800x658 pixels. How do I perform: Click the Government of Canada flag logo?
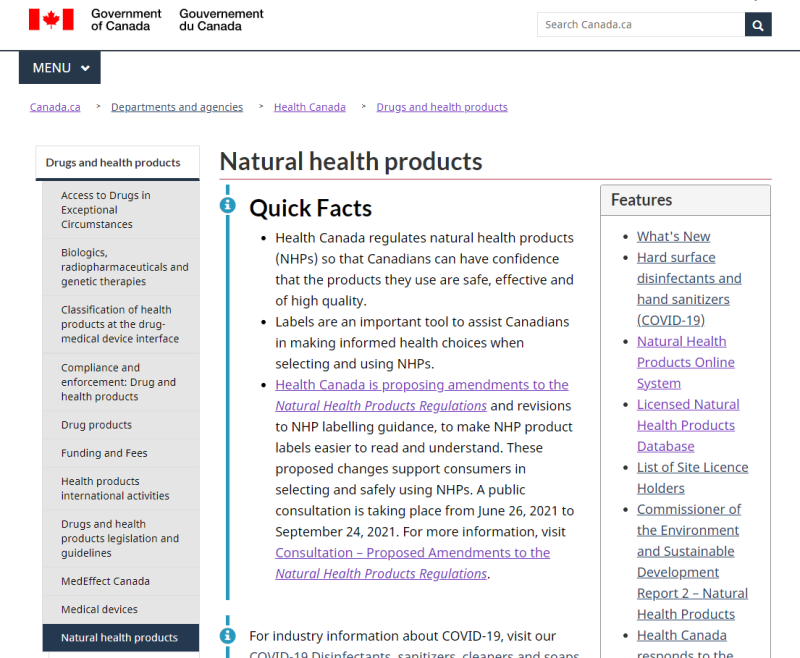click(x=51, y=19)
